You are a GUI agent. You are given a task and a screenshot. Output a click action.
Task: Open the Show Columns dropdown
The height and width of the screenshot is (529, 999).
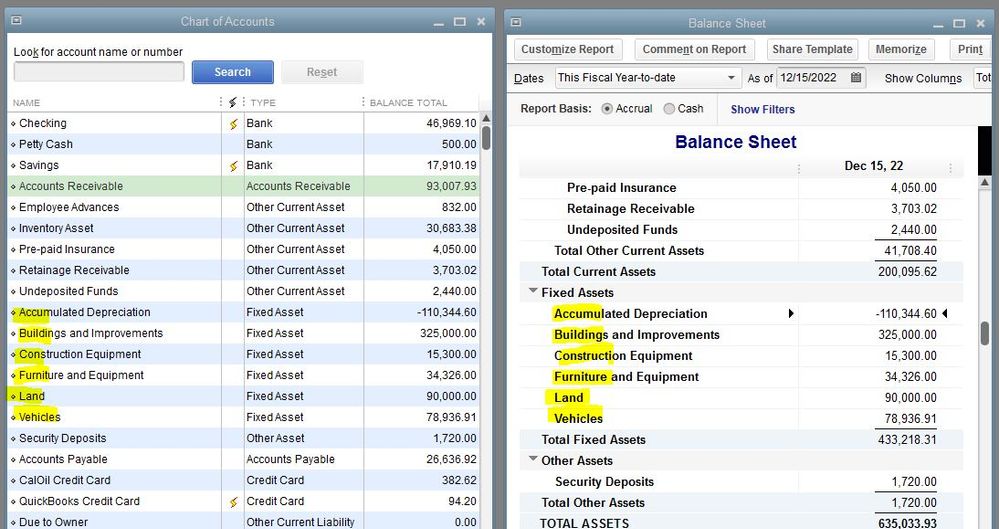click(x=983, y=78)
